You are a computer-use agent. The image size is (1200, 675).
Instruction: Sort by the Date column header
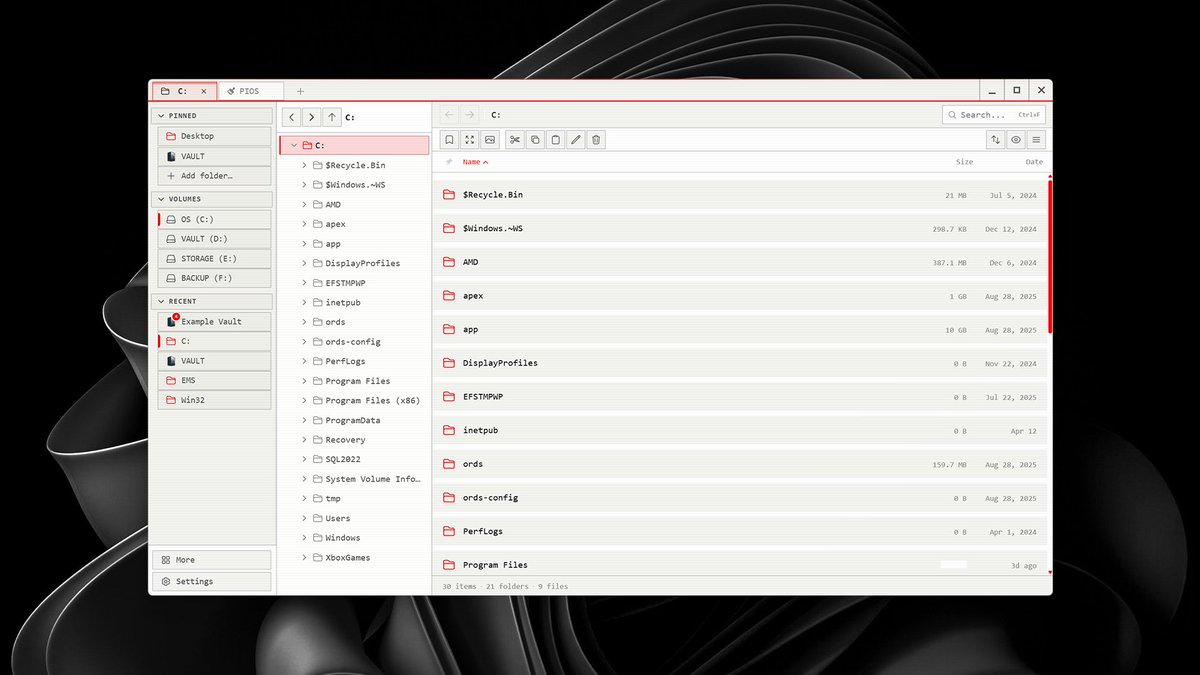[x=1034, y=161]
